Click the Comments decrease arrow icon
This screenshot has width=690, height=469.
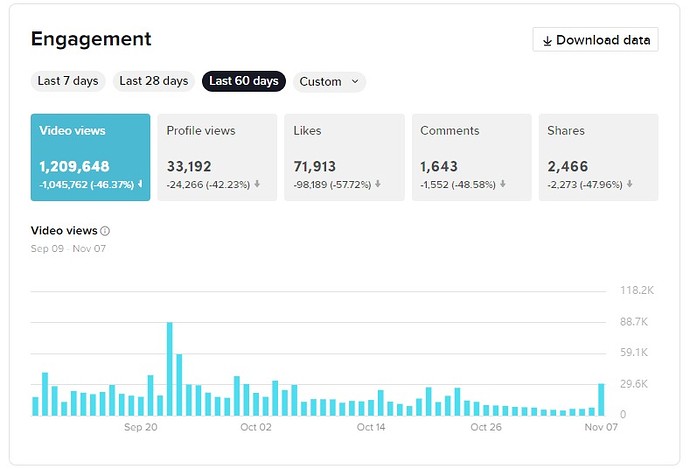tap(502, 184)
